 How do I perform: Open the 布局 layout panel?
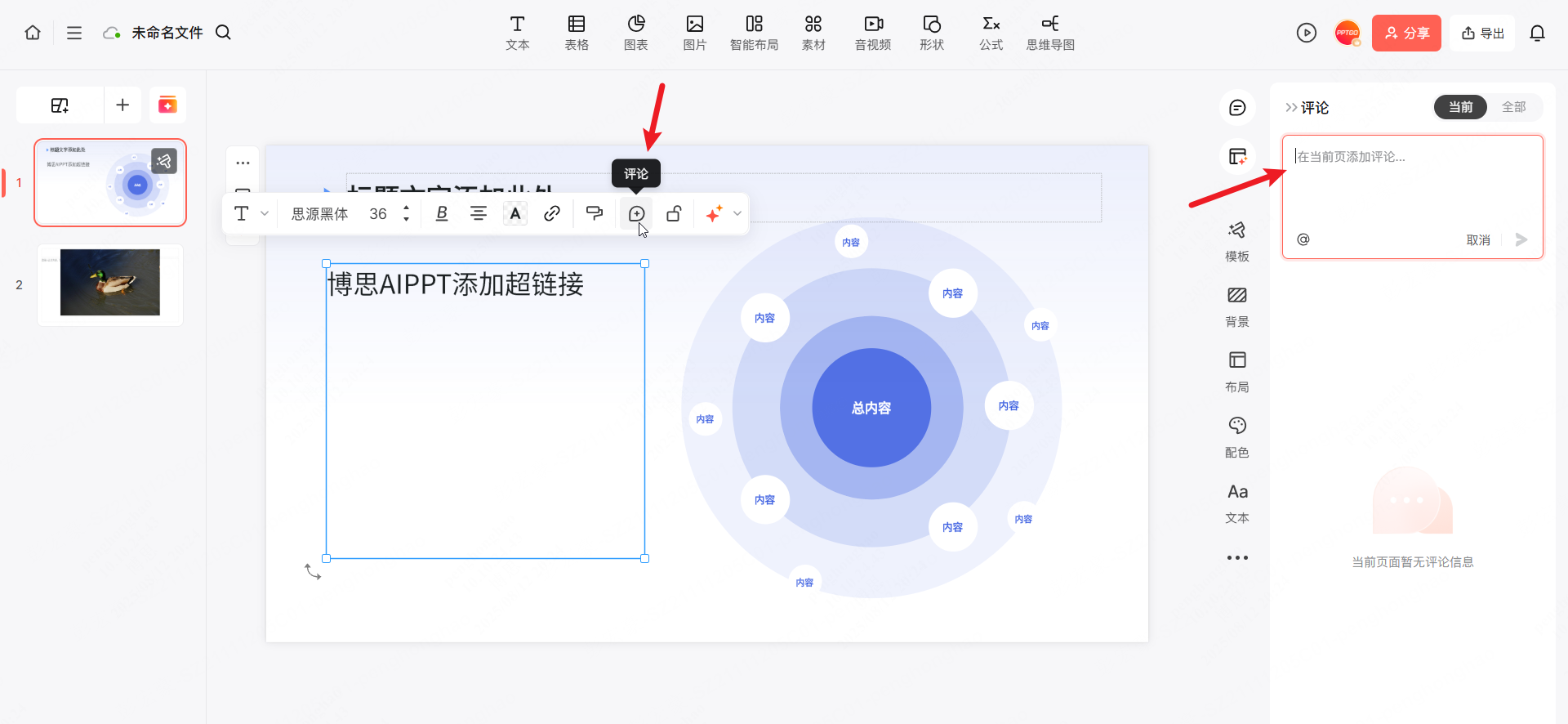point(1237,372)
